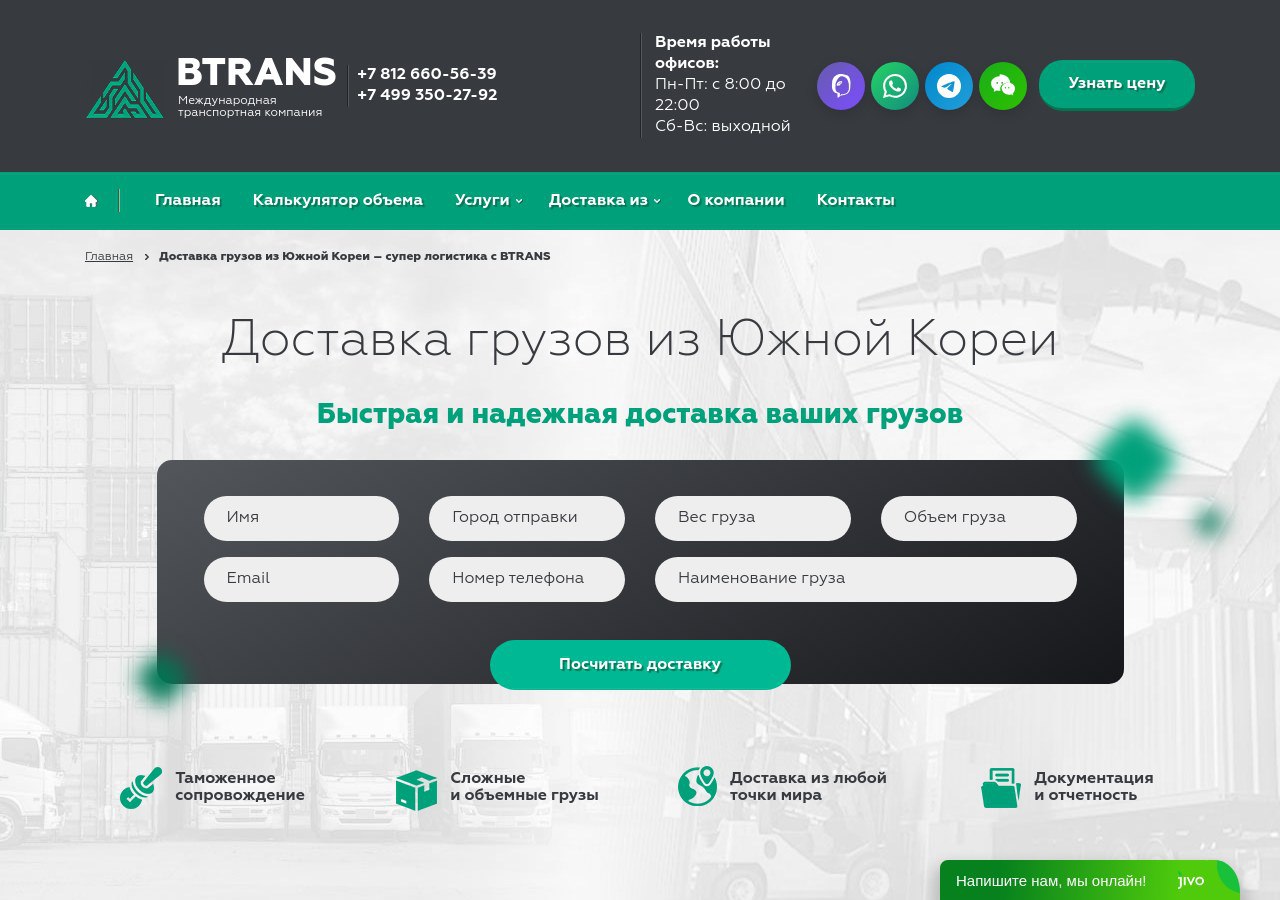Screen dimensions: 1280x900
Task: Click the cargo box icon
Action: (x=416, y=790)
